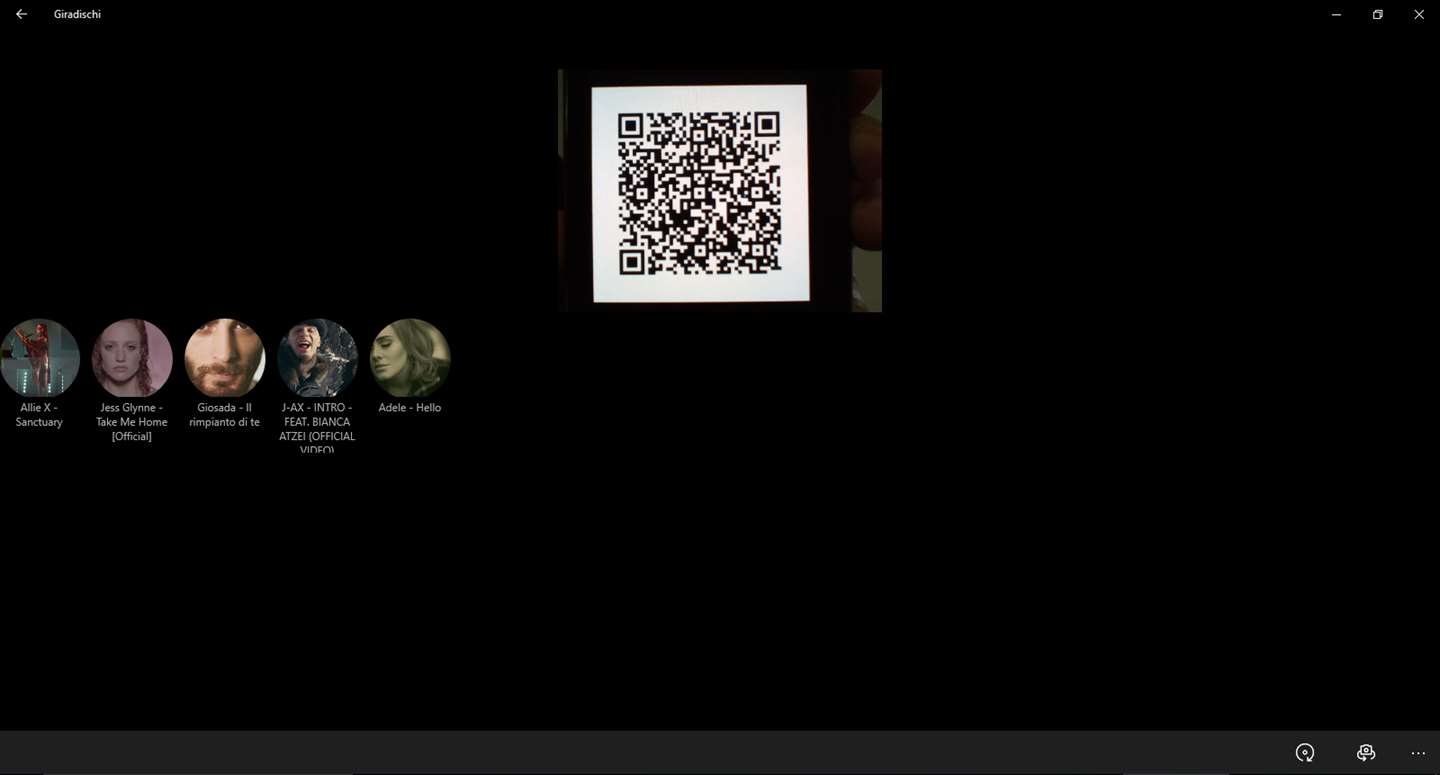This screenshot has height=775, width=1440.
Task: Select the Adele - Hello thumbnail
Action: click(x=410, y=358)
